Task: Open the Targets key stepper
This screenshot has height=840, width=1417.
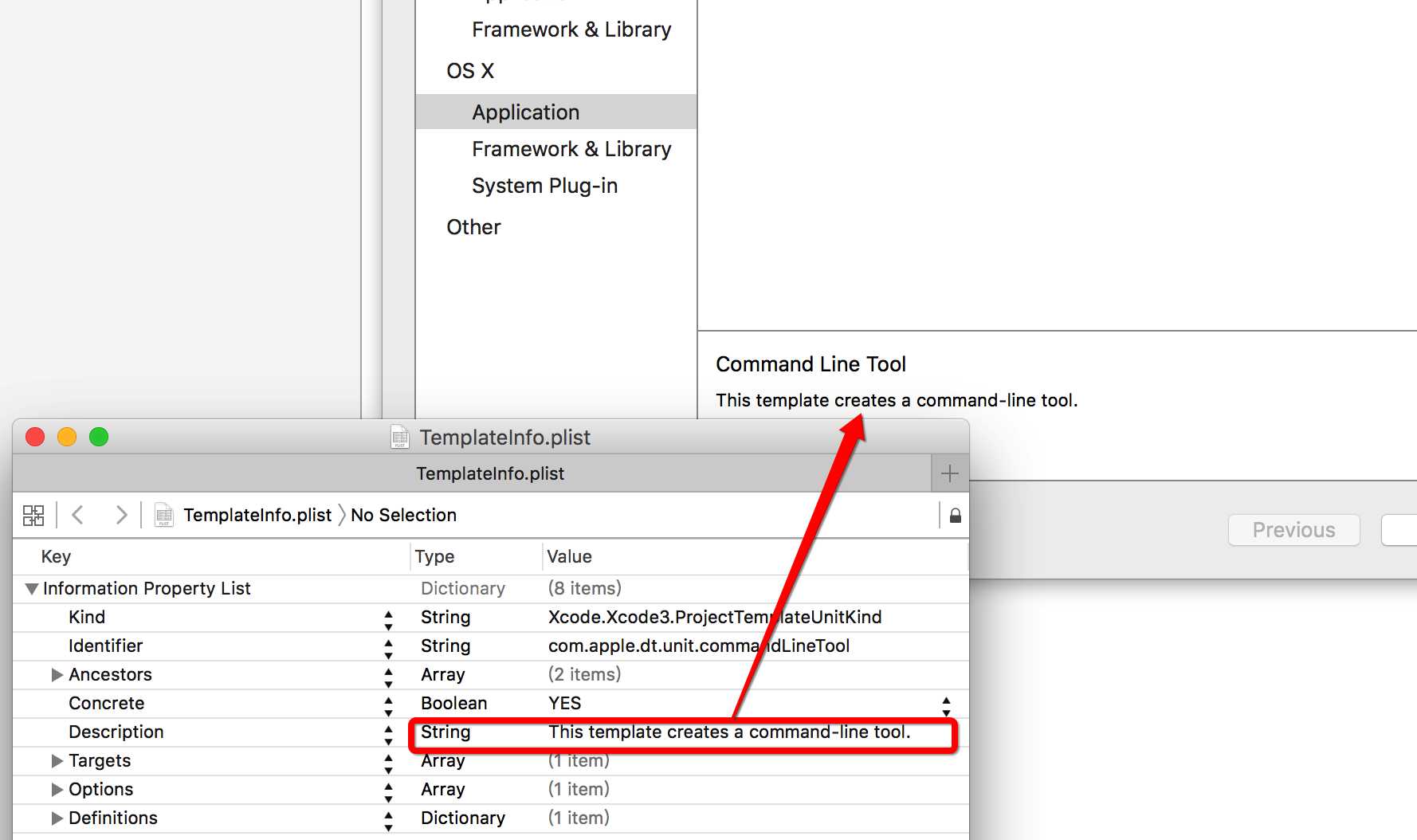Action: [x=388, y=764]
